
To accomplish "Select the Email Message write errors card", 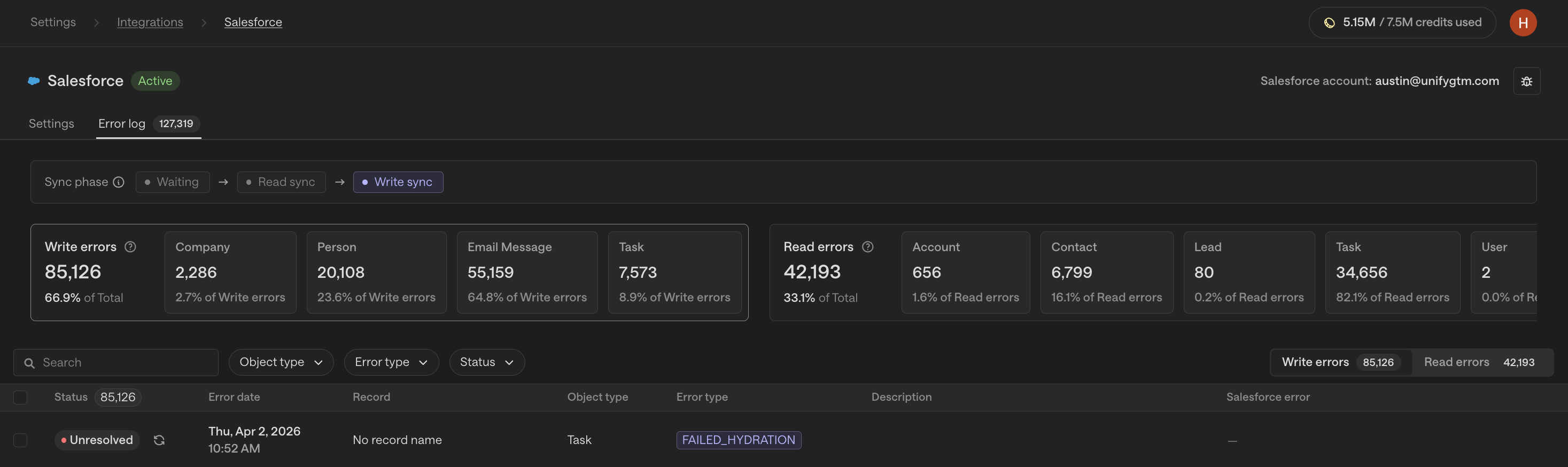I will coord(527,272).
